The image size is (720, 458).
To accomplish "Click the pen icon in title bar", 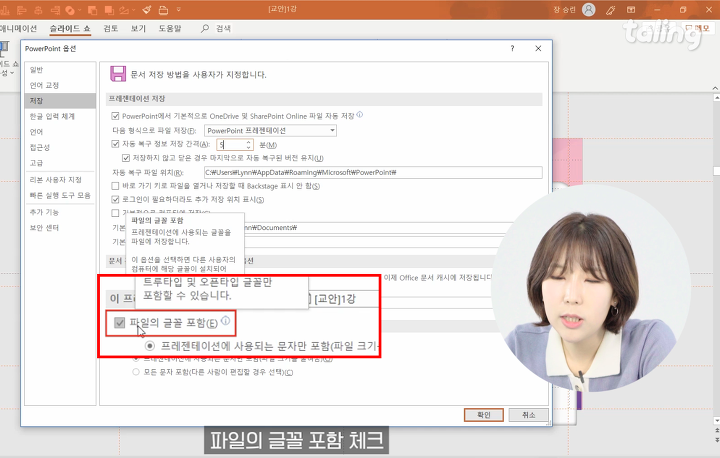I will coord(610,10).
